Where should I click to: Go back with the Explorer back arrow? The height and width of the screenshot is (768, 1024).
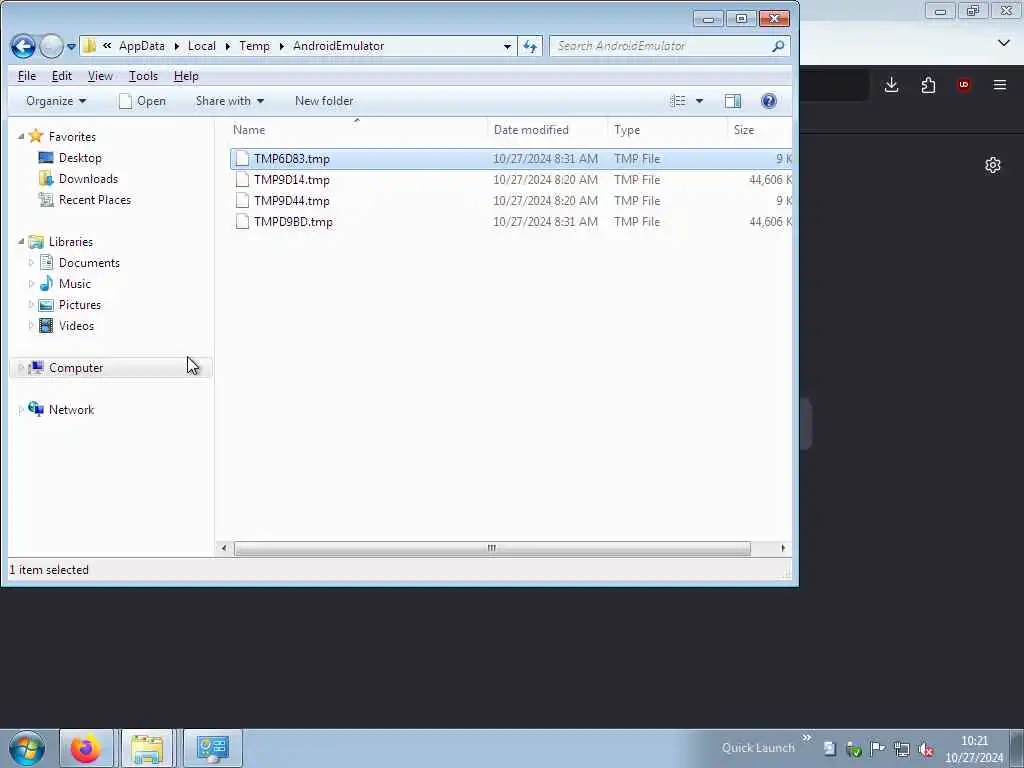tap(23, 46)
